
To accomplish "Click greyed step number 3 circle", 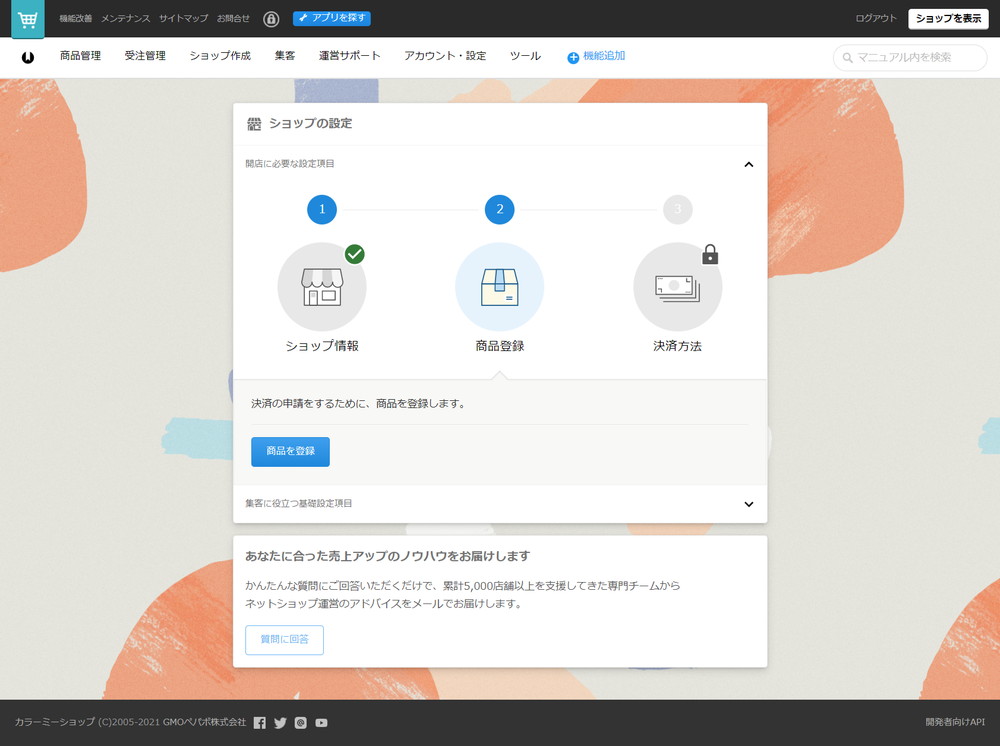I will pos(677,209).
